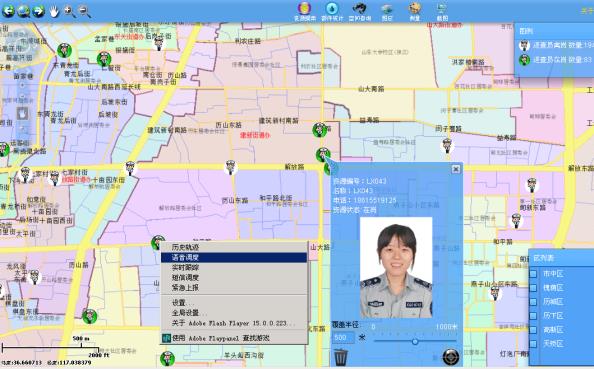This screenshot has width=594, height=369.
Task: Click the forward arrow navigation icon
Action: [38, 11]
